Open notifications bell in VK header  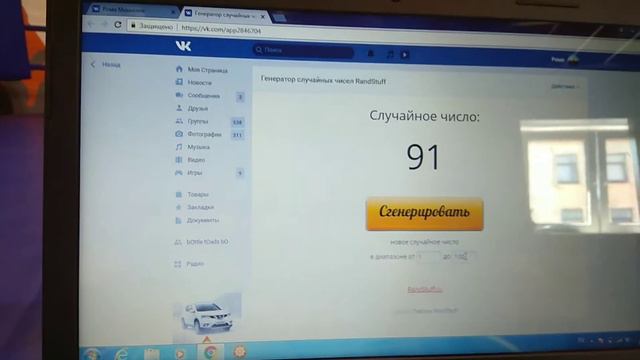pos(371,53)
